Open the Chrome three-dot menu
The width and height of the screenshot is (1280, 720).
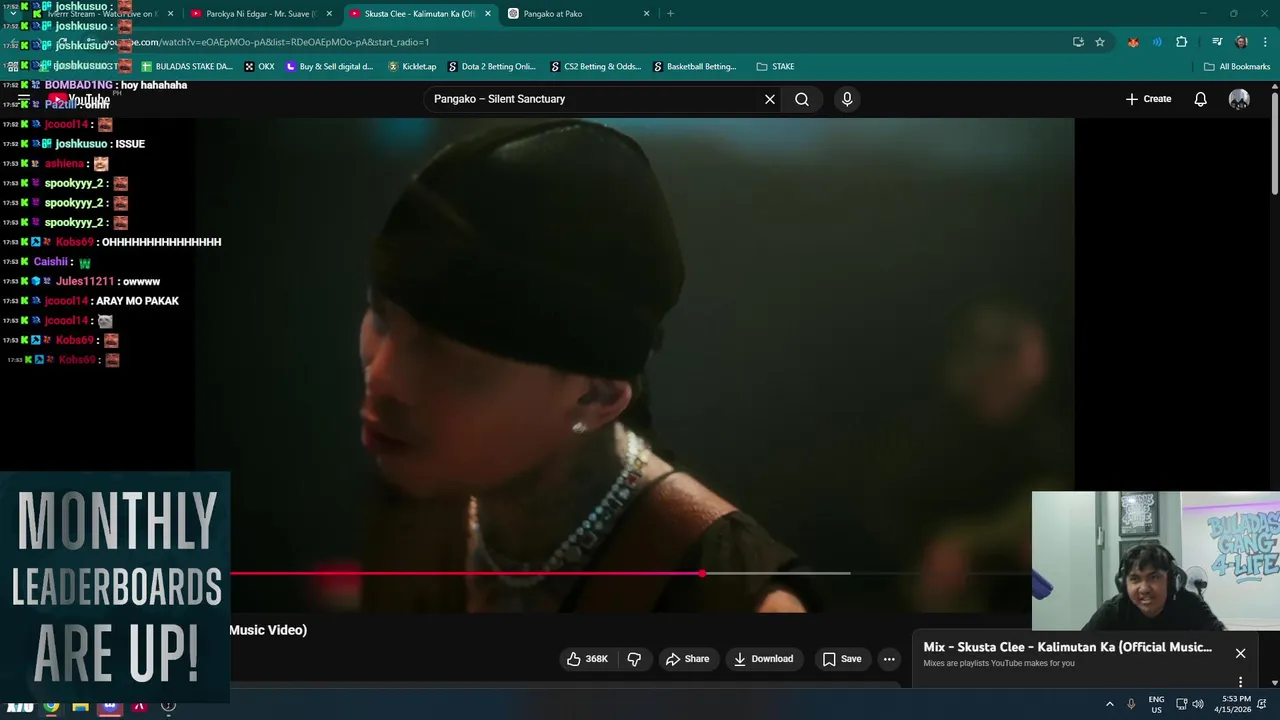click(1263, 42)
